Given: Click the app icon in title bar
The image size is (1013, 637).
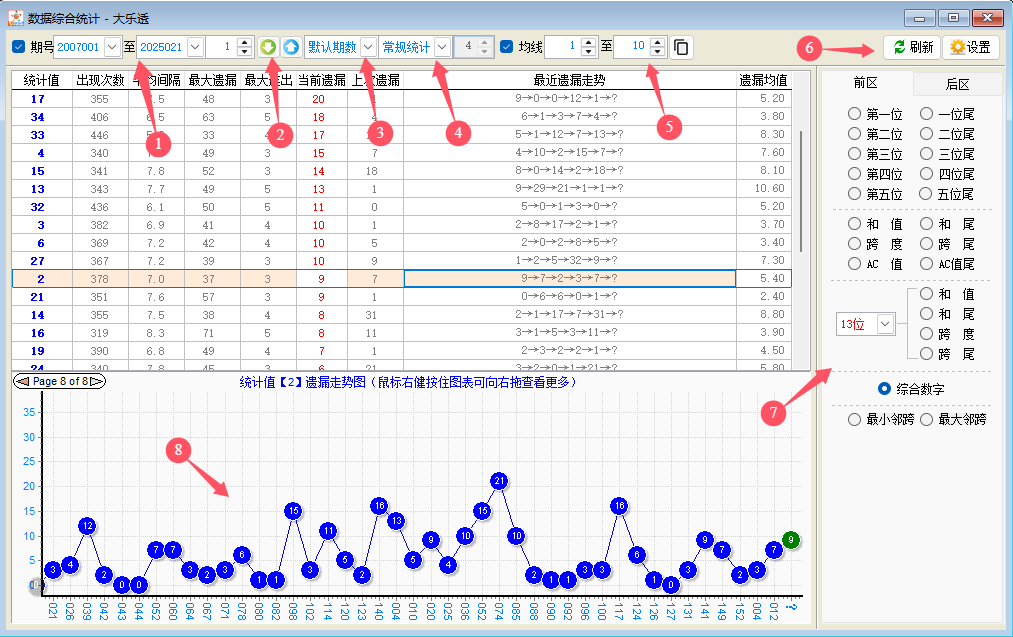Looking at the screenshot, I should [16, 18].
